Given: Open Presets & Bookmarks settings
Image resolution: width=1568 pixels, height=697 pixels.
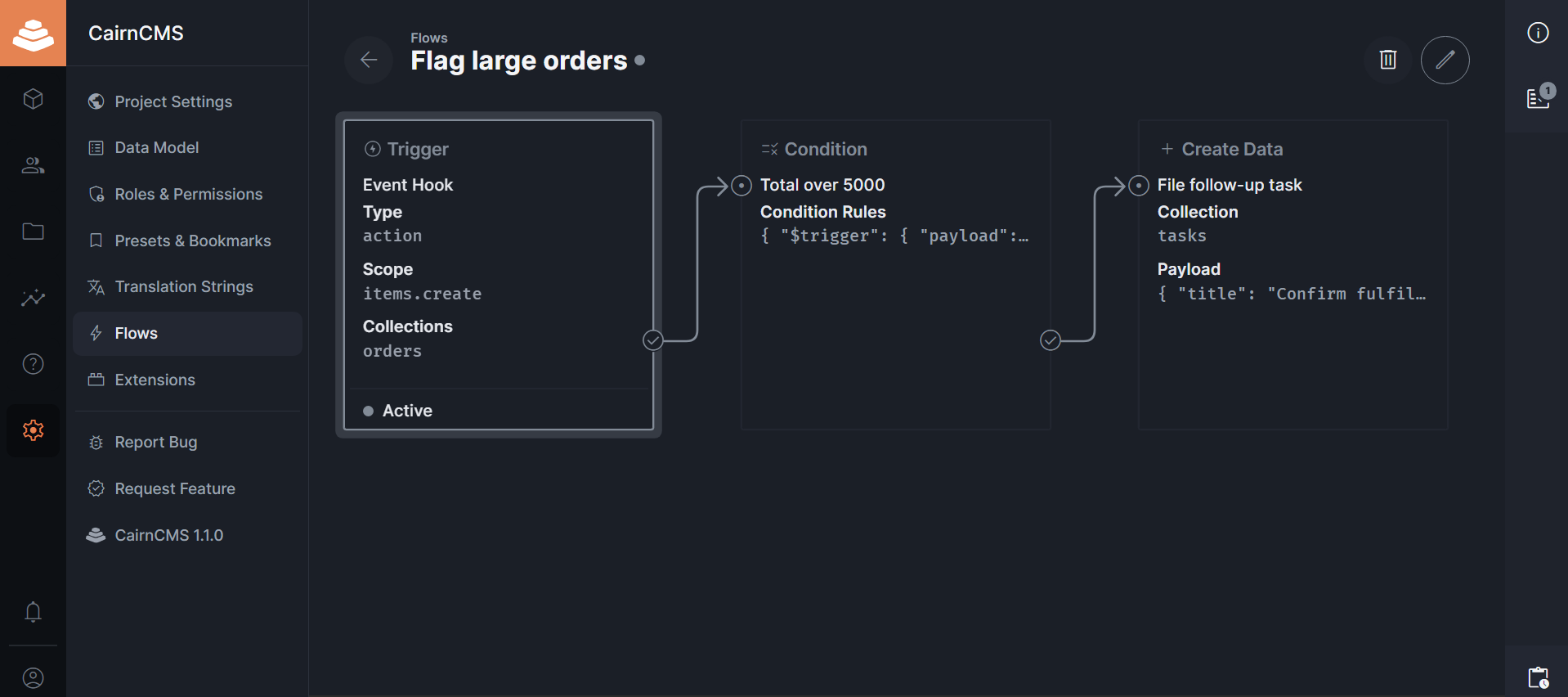Looking at the screenshot, I should click(x=187, y=241).
